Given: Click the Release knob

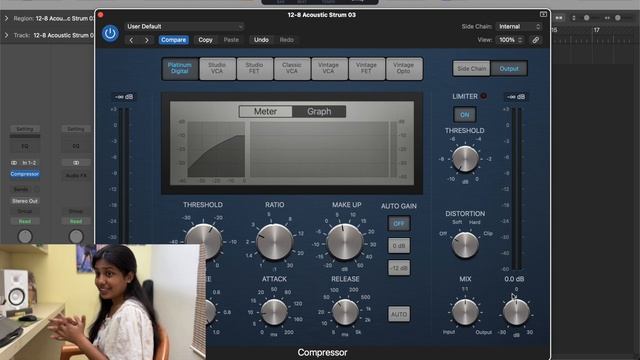Looking at the screenshot, I should (345, 312).
